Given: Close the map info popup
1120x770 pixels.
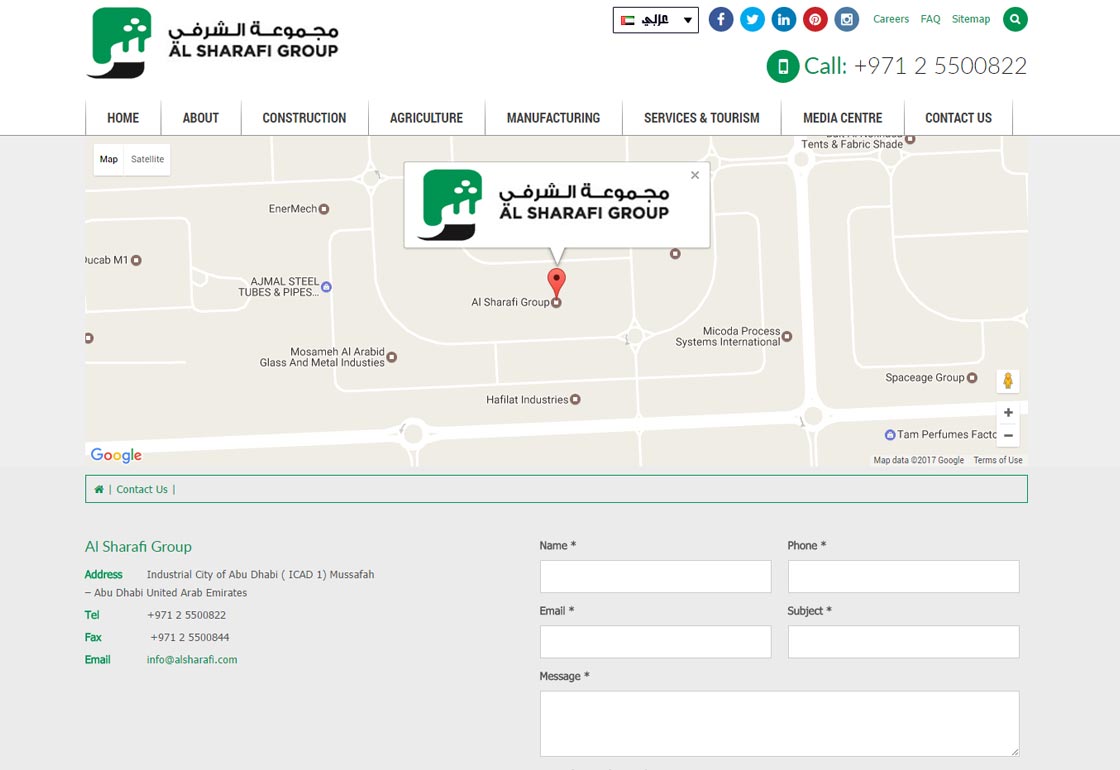Looking at the screenshot, I should click(695, 175).
